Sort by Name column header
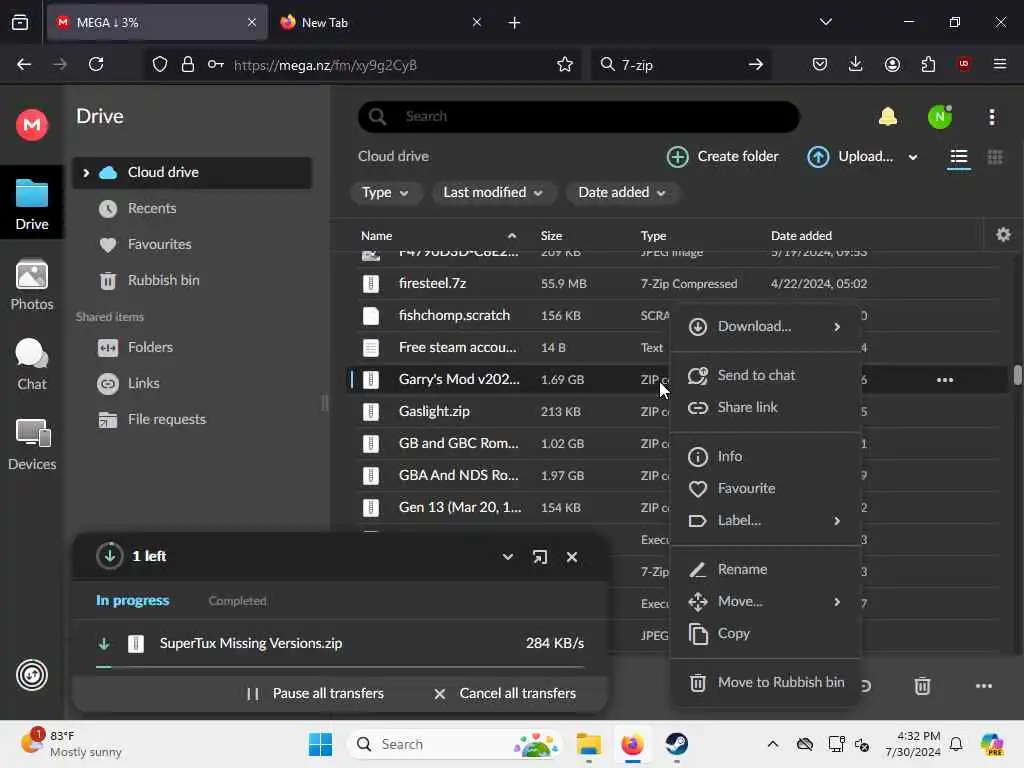 (x=377, y=236)
